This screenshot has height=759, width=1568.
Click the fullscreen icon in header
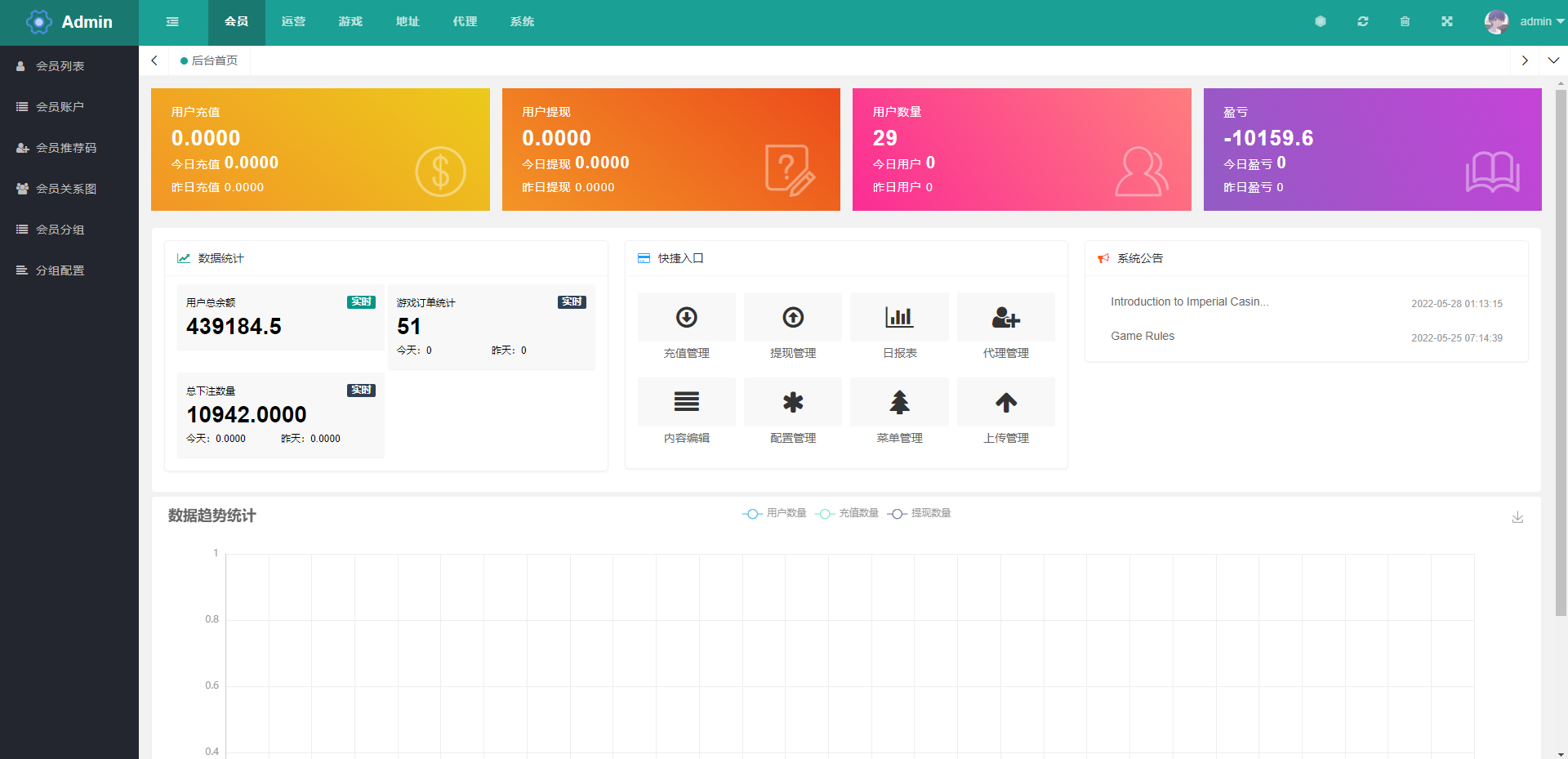[x=1447, y=22]
